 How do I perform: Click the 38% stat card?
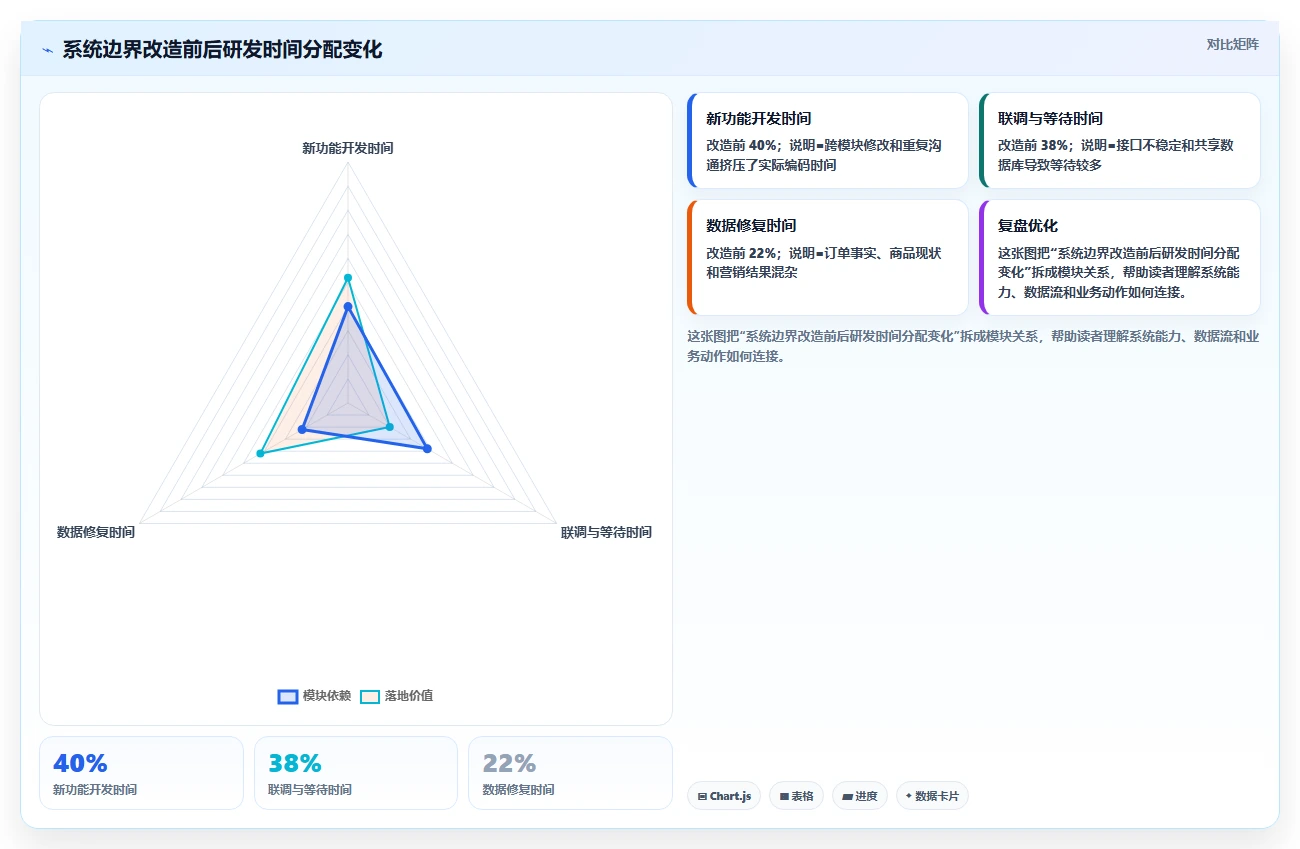pos(356,773)
